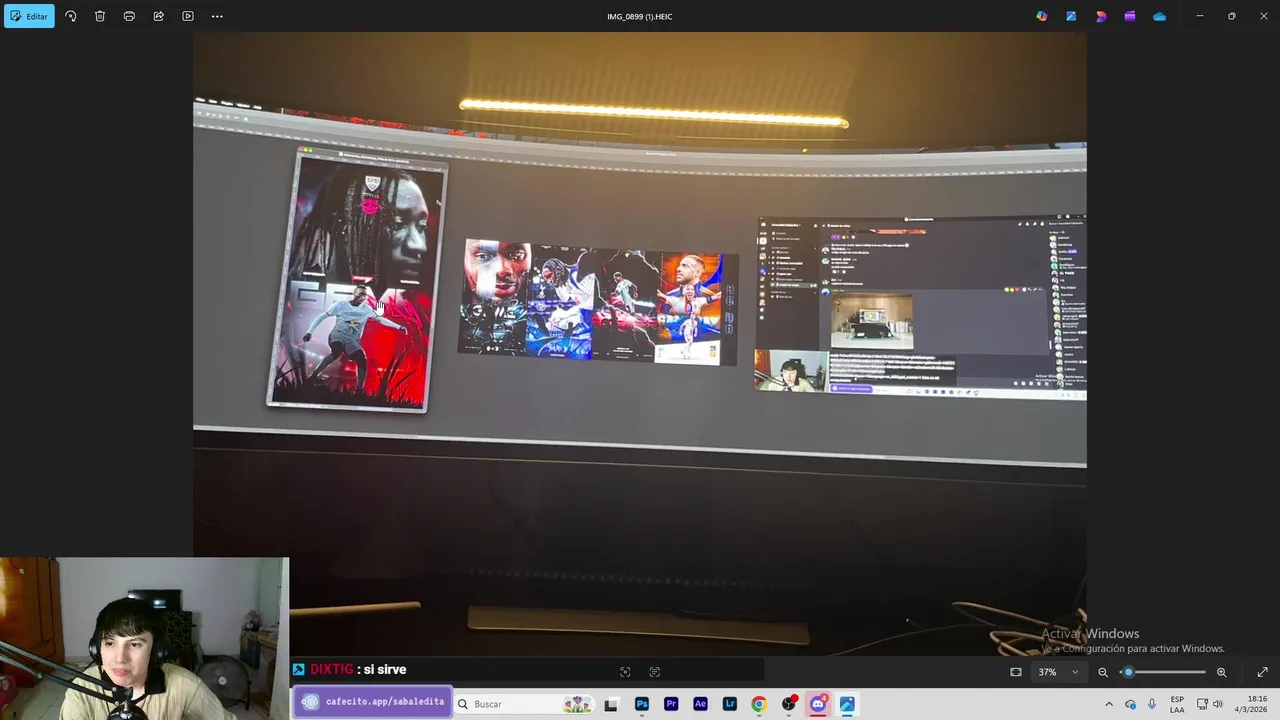Screen dimensions: 1280x720
Task: Click the fit-to-window icon beside 37%
Action: point(1016,672)
